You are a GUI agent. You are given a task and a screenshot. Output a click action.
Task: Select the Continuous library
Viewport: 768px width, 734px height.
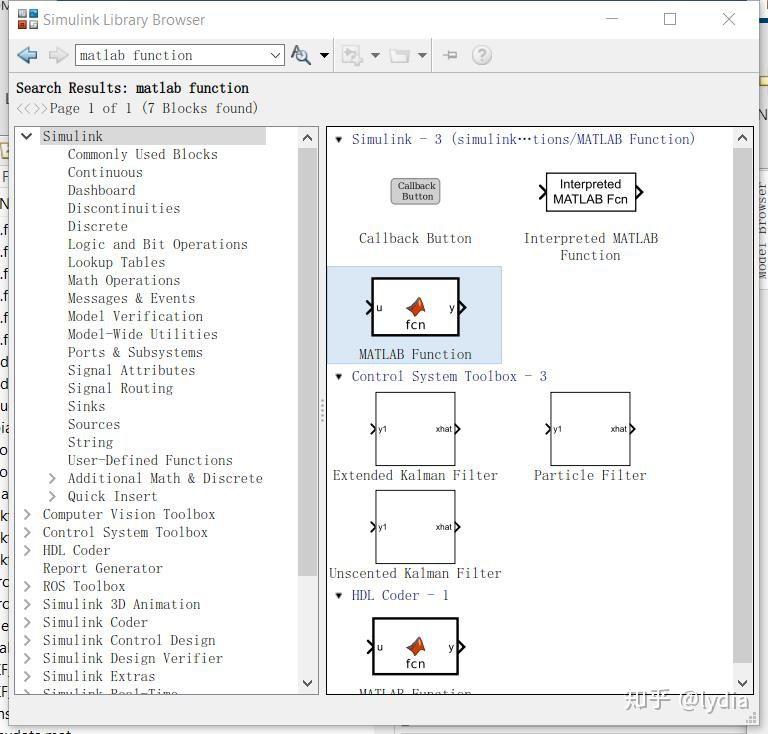click(105, 172)
